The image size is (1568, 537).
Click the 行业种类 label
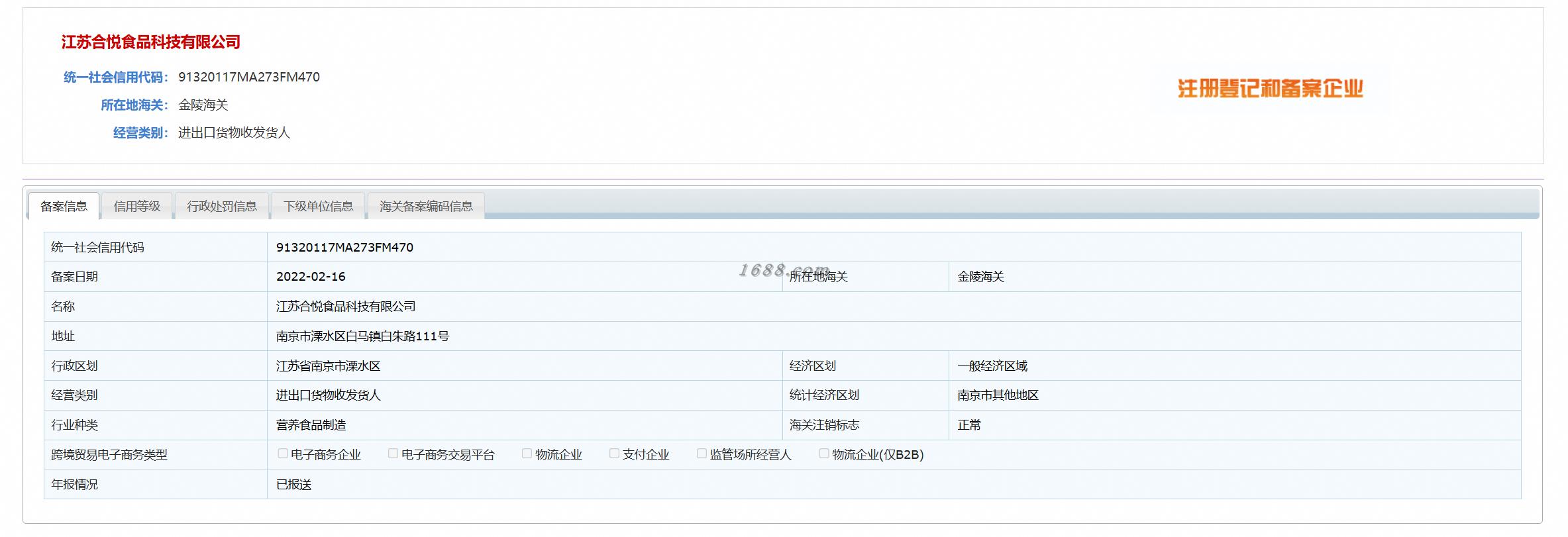[x=74, y=425]
